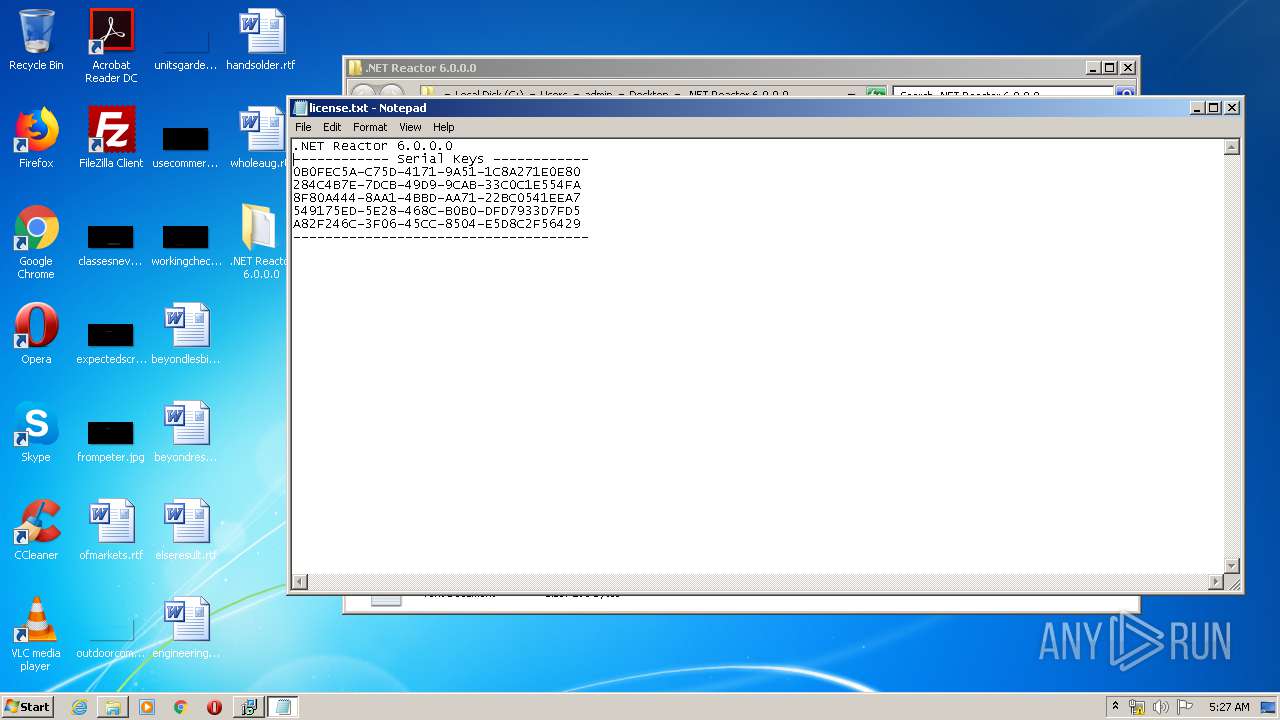Select the beyondlesbi... Word document

point(186,334)
